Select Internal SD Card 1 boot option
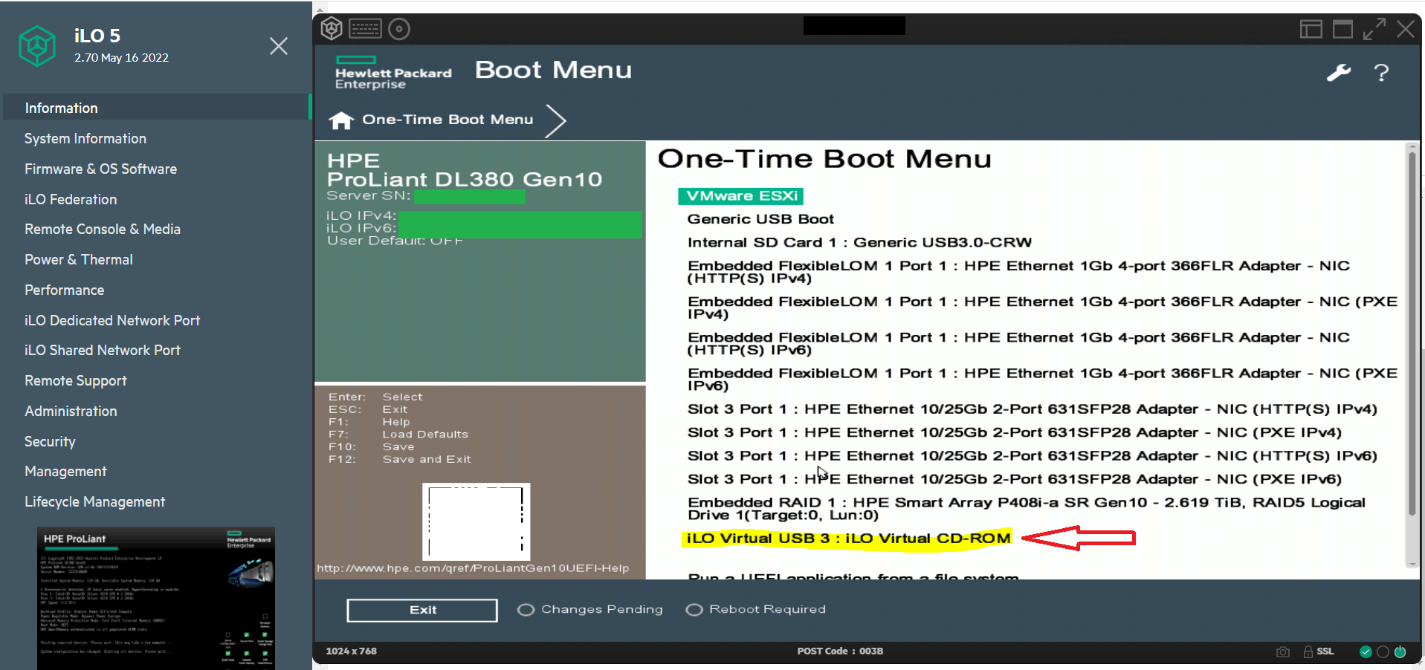Screen dimensions: 1425x670 (860, 242)
